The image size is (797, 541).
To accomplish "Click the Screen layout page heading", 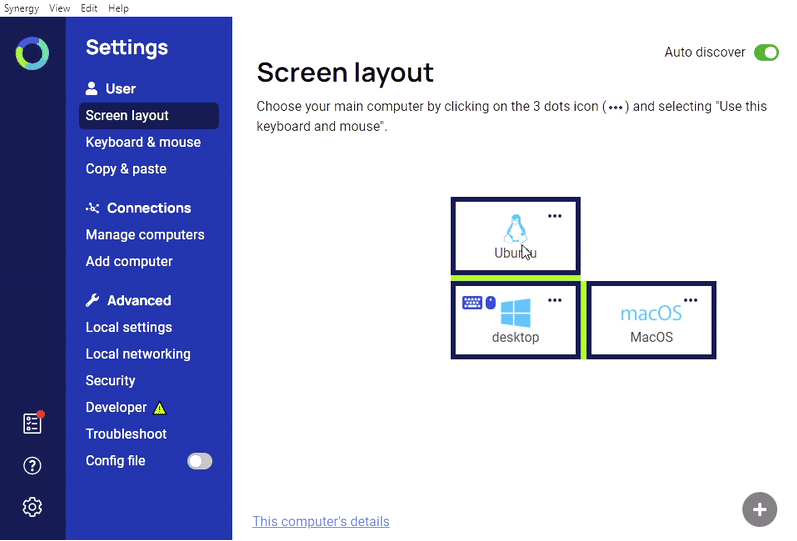I will click(x=345, y=72).
